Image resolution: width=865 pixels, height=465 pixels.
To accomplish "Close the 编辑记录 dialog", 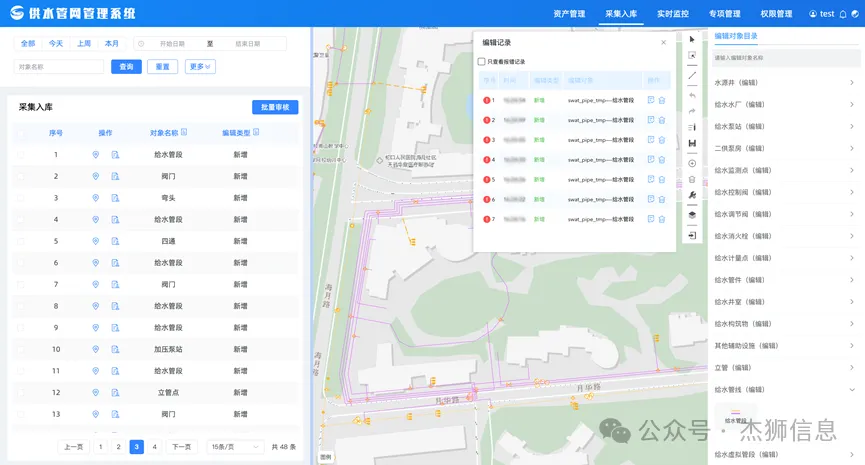I will pyautogui.click(x=664, y=42).
